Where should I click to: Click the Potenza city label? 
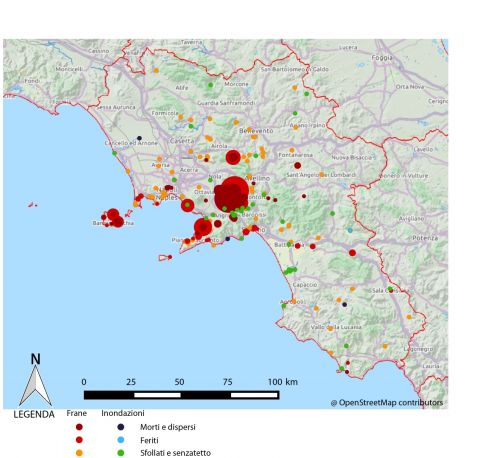(x=425, y=238)
